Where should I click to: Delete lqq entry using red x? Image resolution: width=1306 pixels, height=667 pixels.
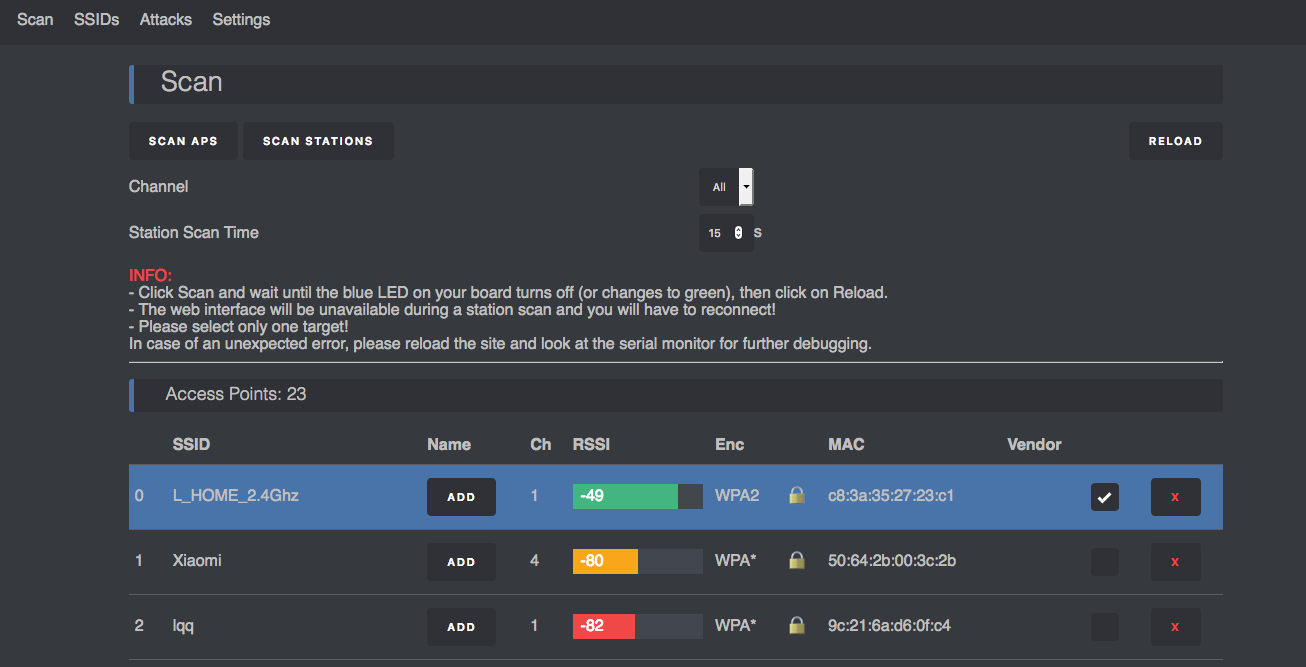point(1175,627)
